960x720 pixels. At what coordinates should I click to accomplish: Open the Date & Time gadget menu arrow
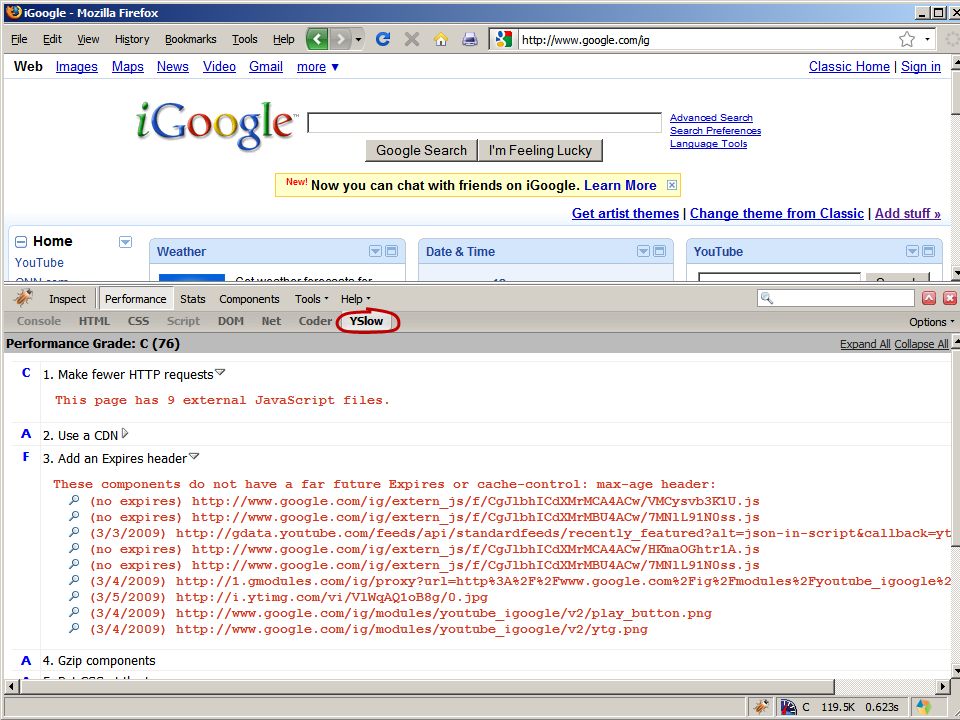643,251
